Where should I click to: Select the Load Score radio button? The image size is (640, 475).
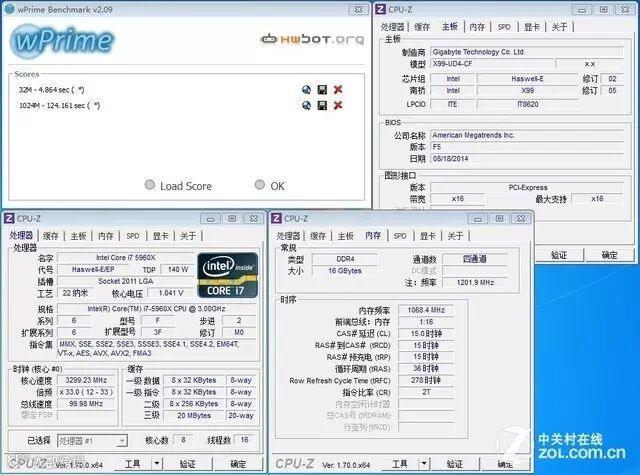150,185
